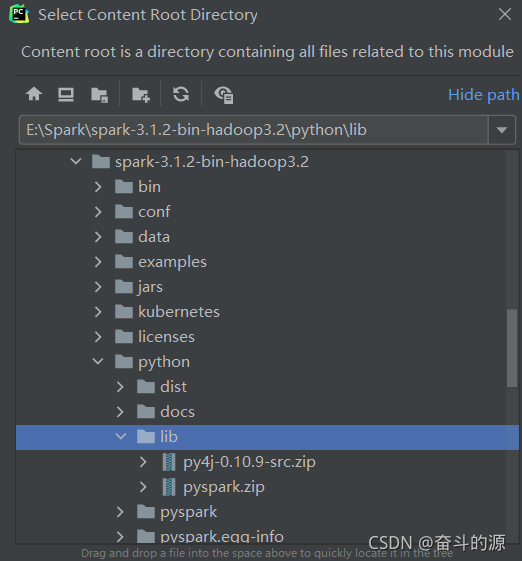The image size is (522, 561).
Task: Expand the docs folder under python
Action: click(x=120, y=412)
